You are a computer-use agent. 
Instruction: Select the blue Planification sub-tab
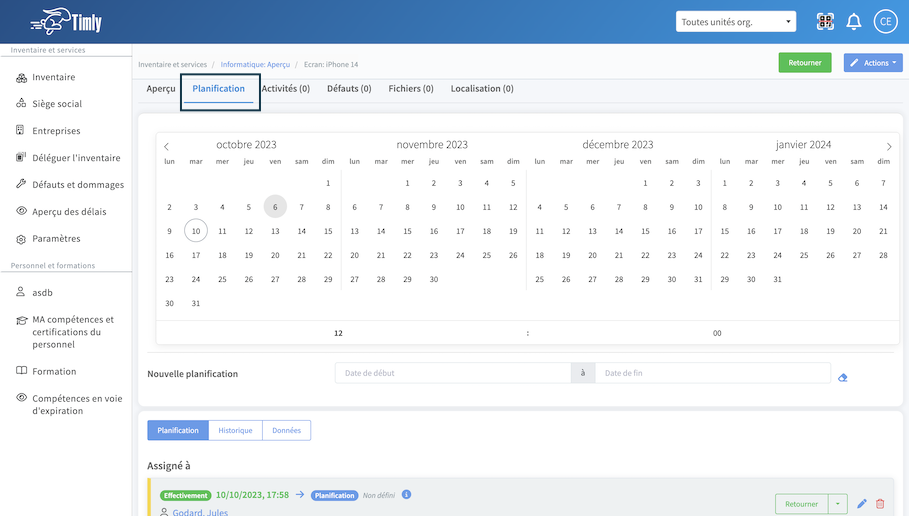178,430
